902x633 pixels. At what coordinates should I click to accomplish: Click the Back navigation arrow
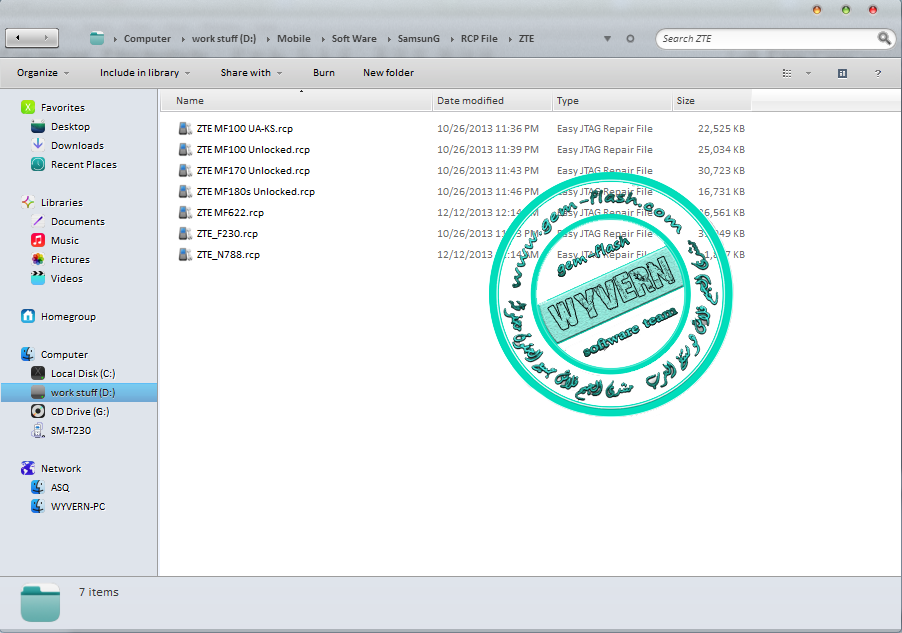(x=18, y=38)
